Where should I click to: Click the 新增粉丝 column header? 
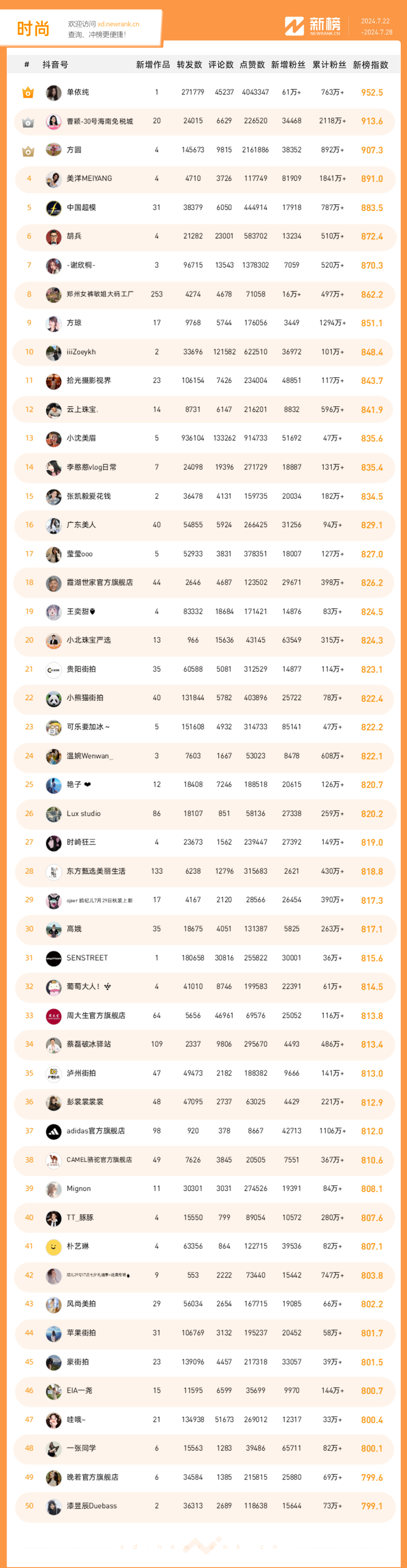pyautogui.click(x=288, y=65)
